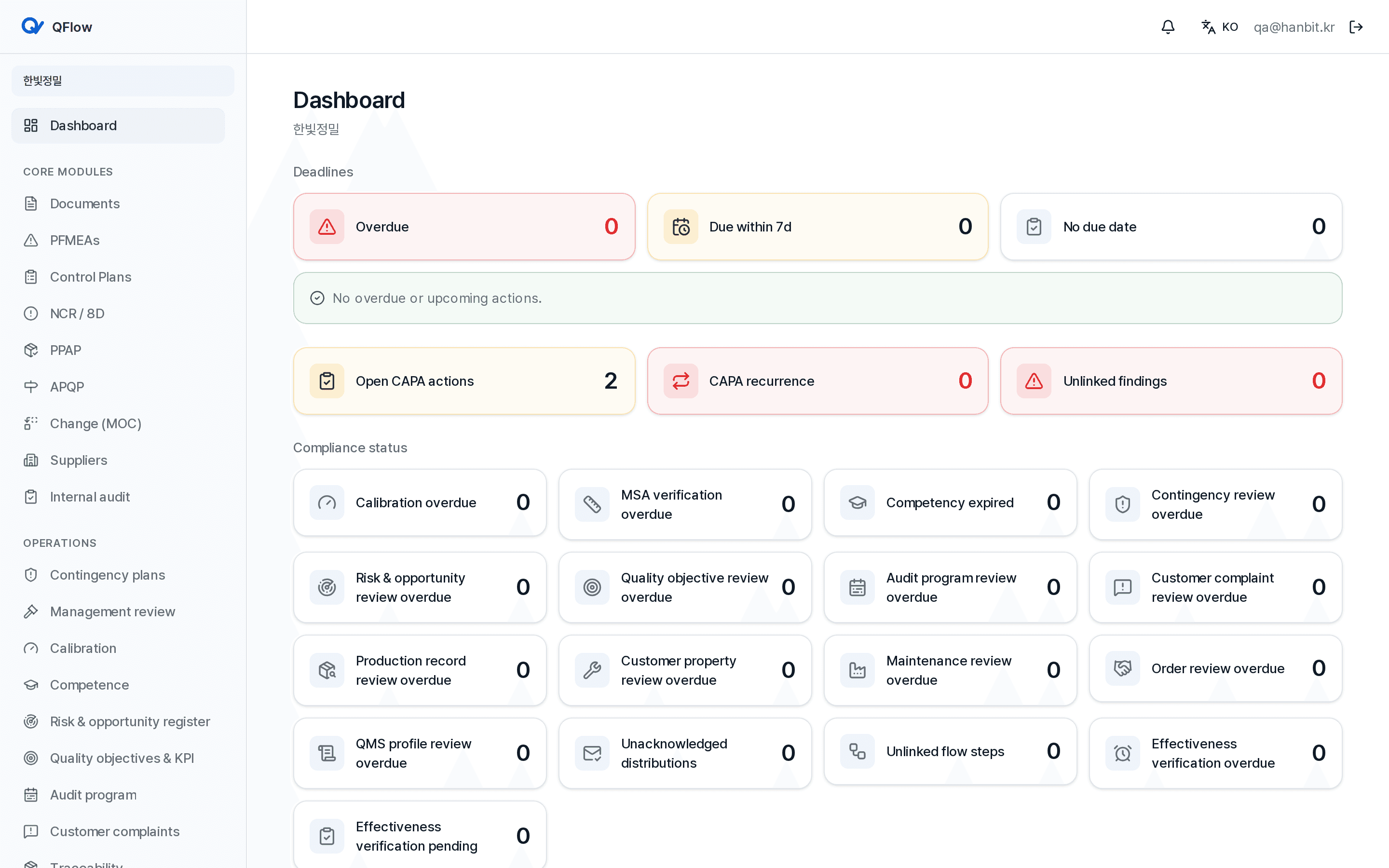Open the PFMEAs module
1389x868 pixels.
tap(118, 241)
